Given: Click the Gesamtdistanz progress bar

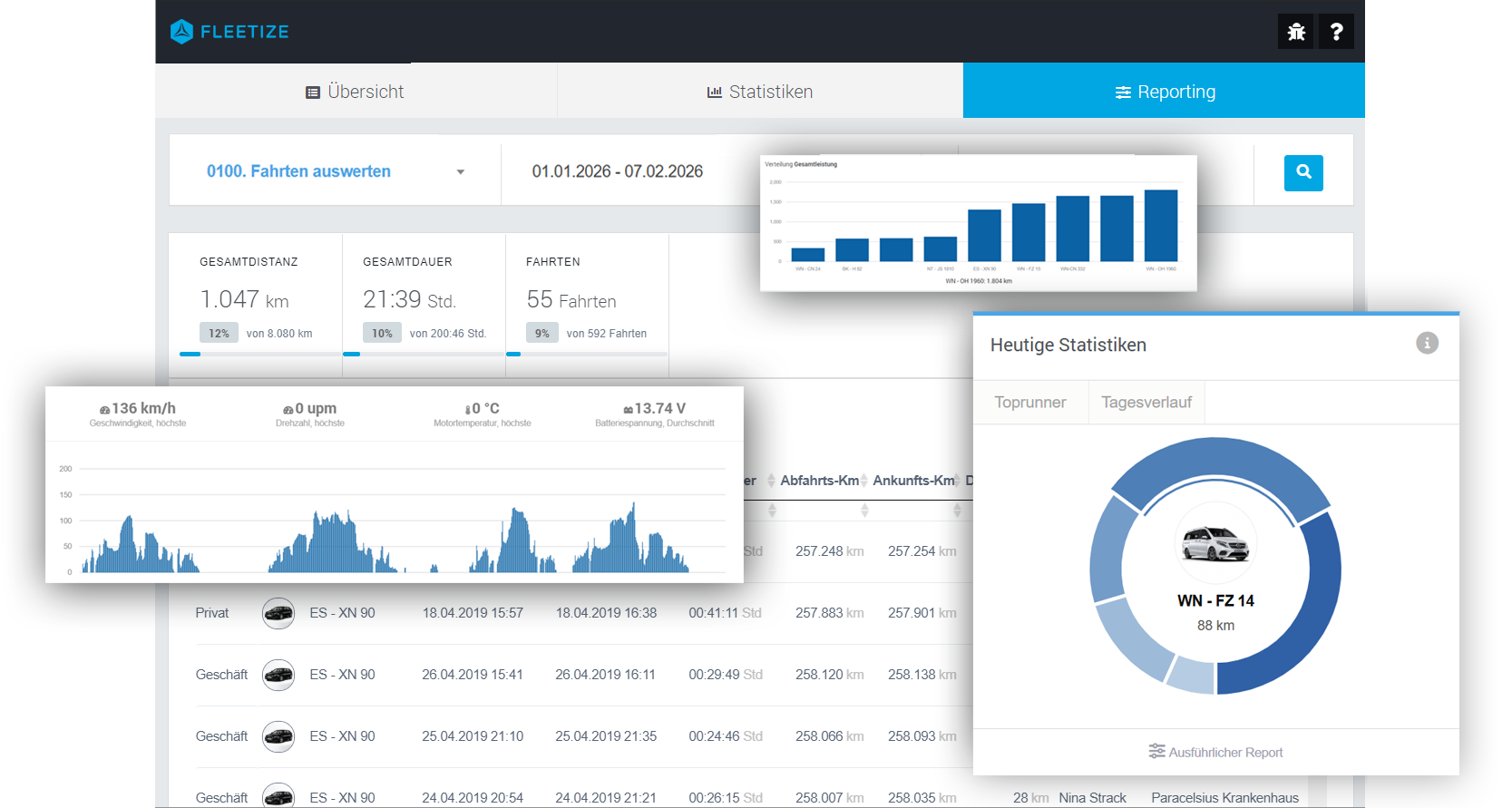Looking at the screenshot, I should pyautogui.click(x=260, y=354).
